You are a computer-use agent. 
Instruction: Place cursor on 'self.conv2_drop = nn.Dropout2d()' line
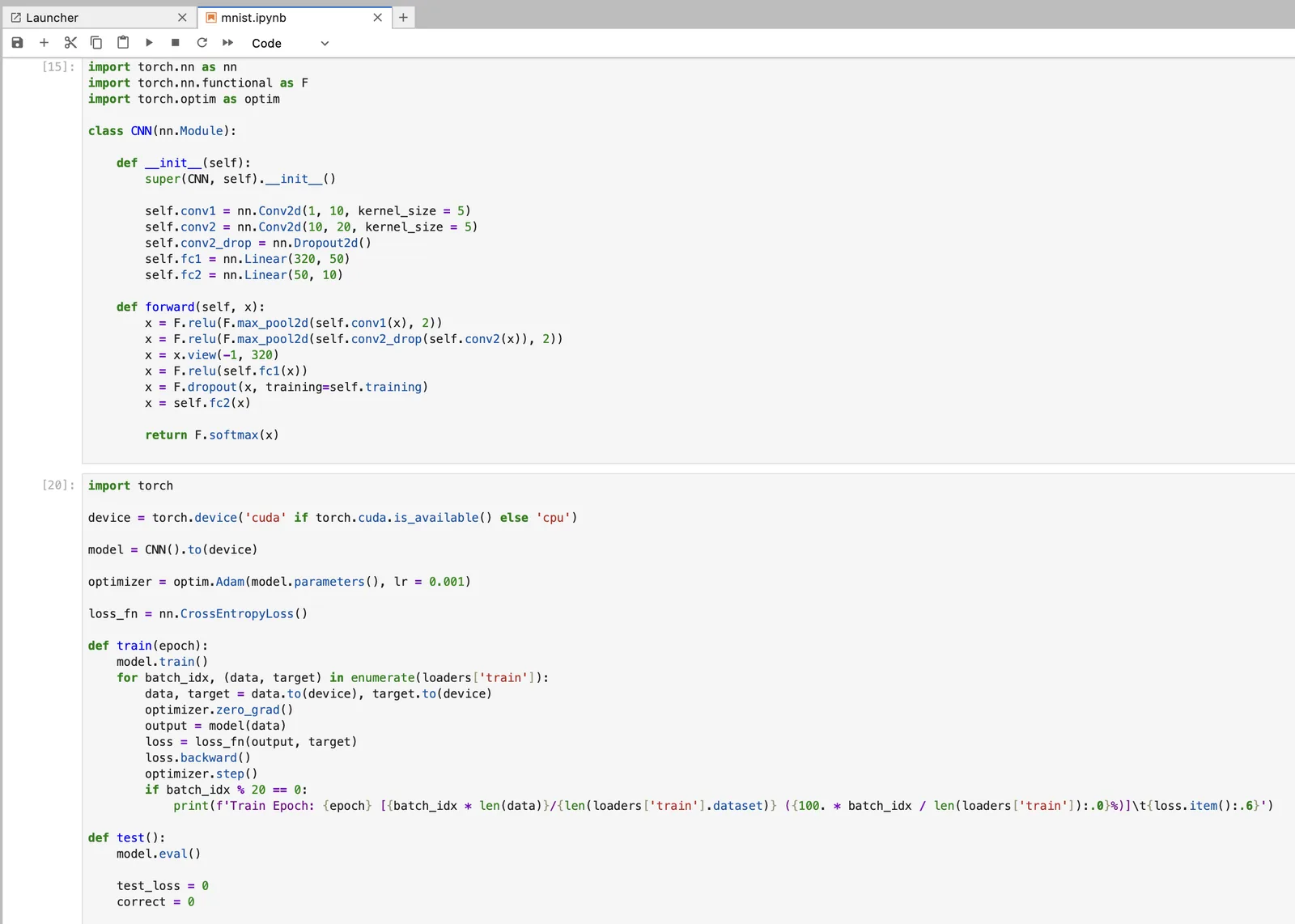(258, 243)
